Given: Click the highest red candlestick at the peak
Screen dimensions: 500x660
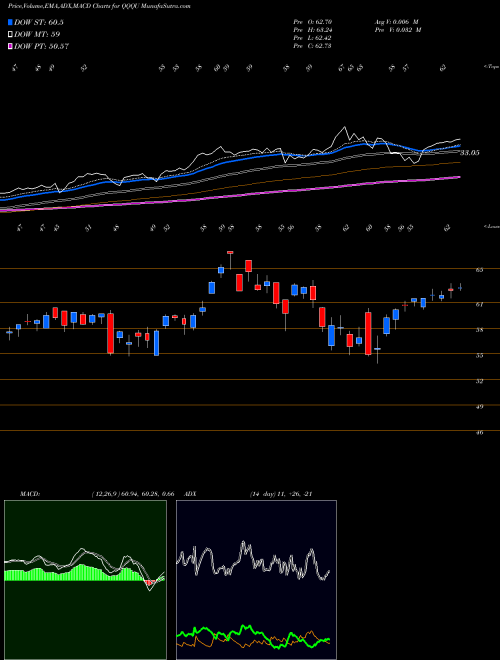Looking at the screenshot, I should [x=230, y=253].
